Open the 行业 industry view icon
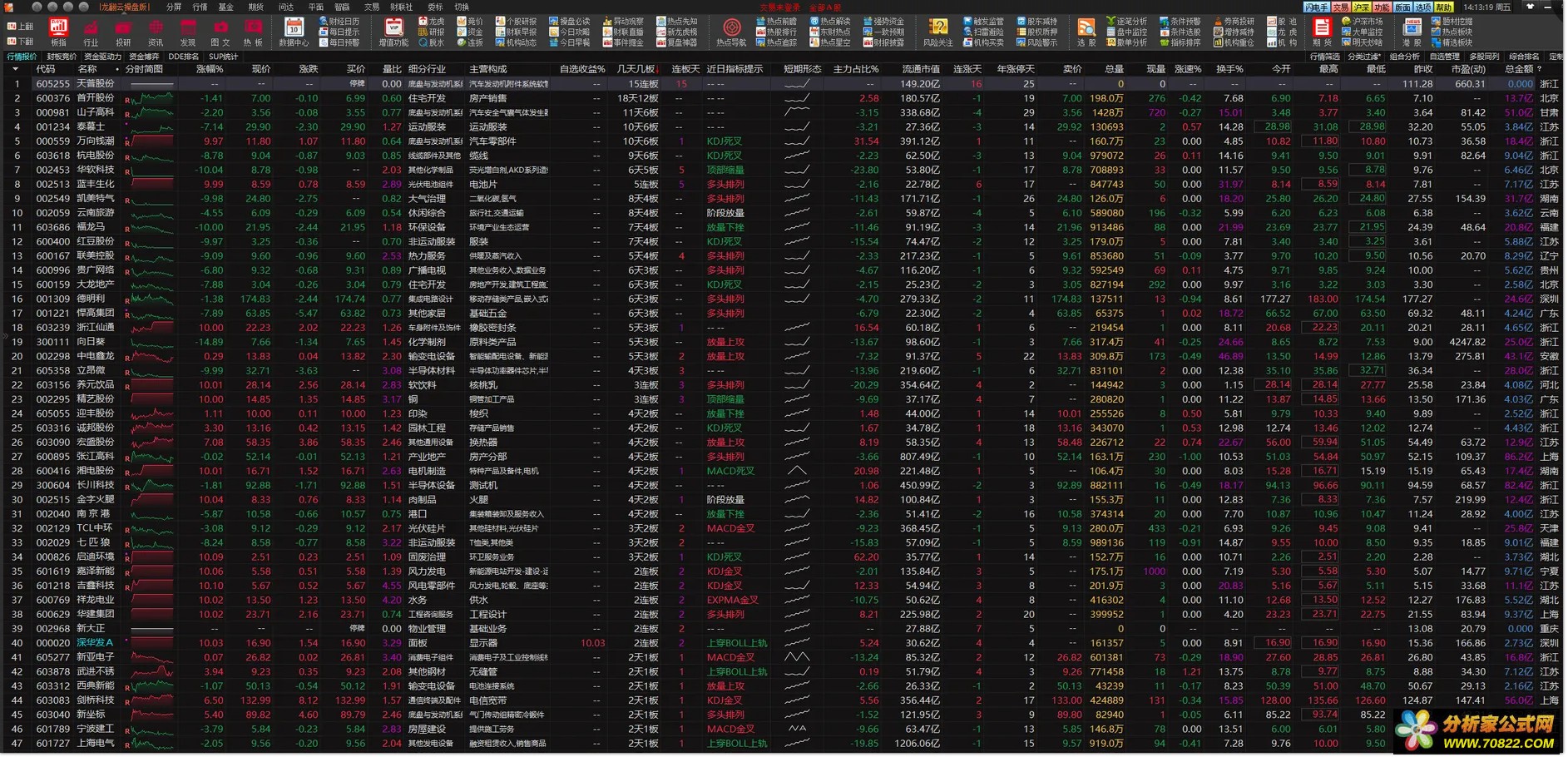This screenshot has width=1568, height=757. pyautogui.click(x=91, y=32)
